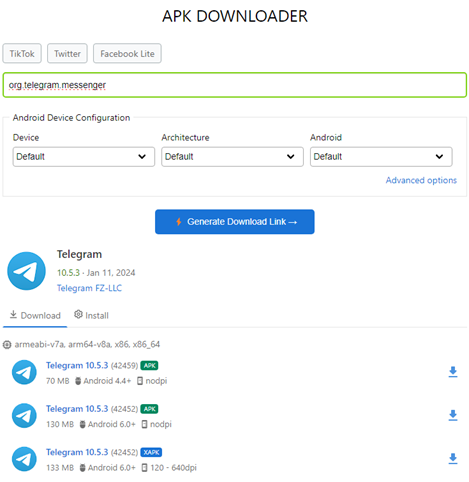The width and height of the screenshot is (469, 482).
Task: Click the Twitter suggestion button
Action: [67, 53]
